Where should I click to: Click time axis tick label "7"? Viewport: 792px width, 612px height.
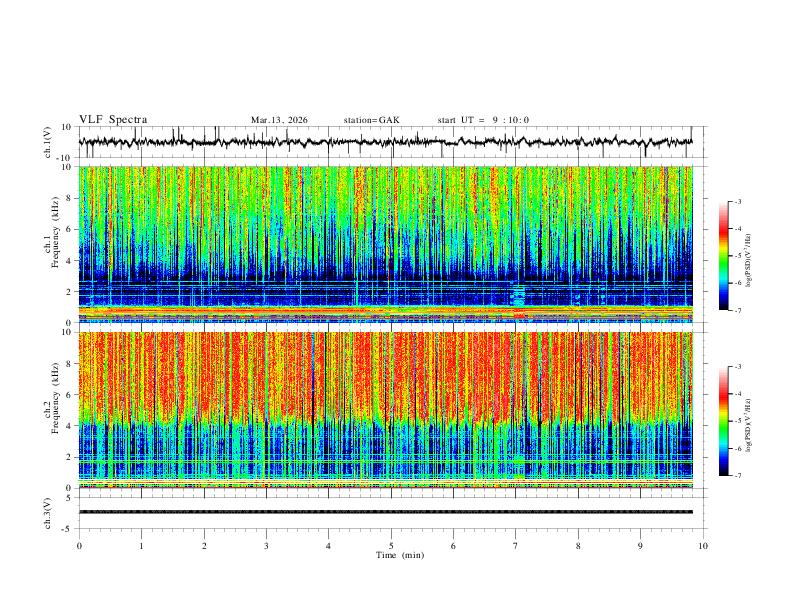[516, 546]
